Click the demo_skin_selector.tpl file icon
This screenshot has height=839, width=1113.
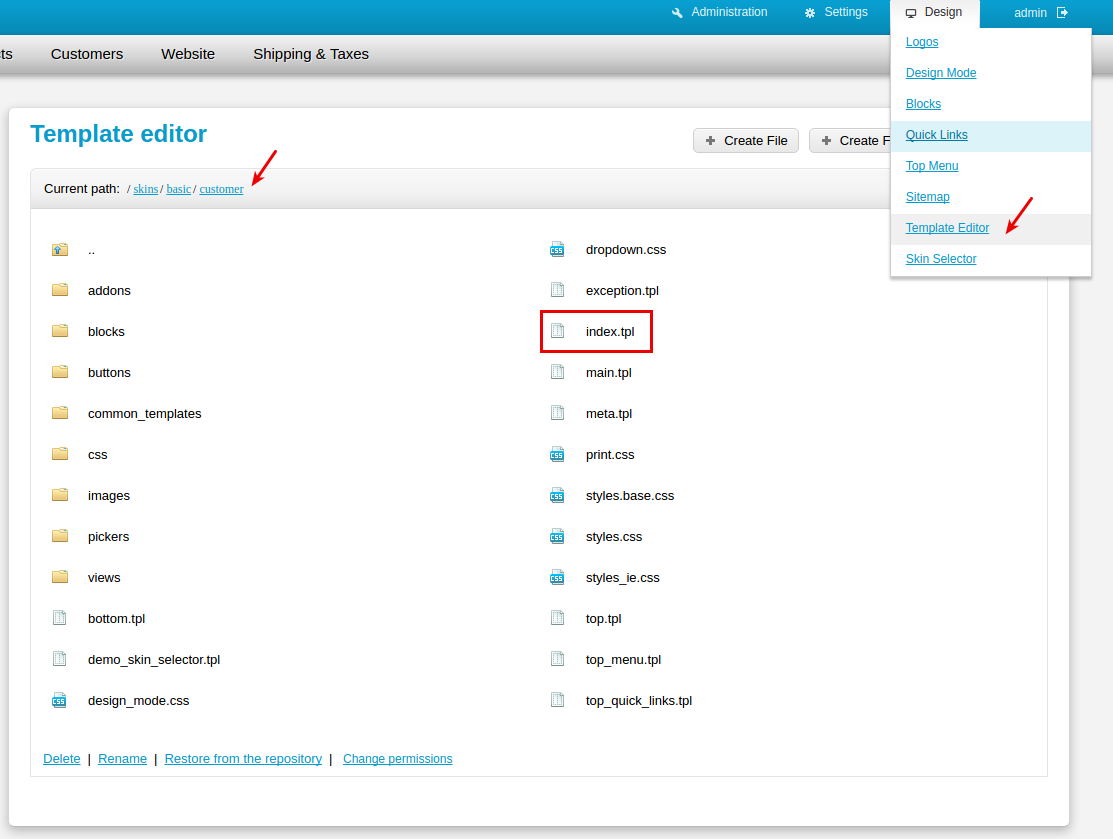click(x=60, y=659)
